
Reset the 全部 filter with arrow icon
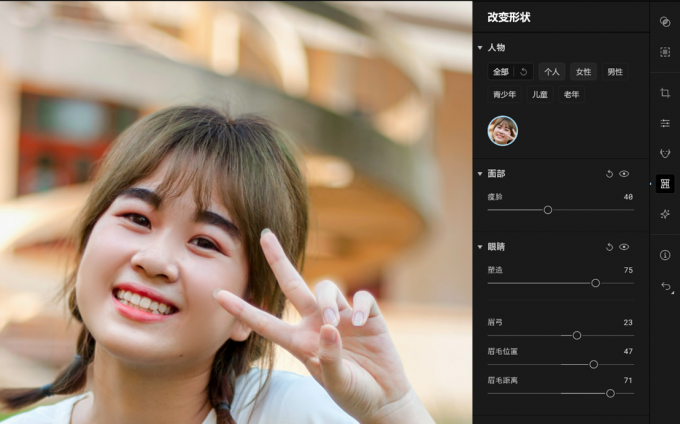[523, 72]
